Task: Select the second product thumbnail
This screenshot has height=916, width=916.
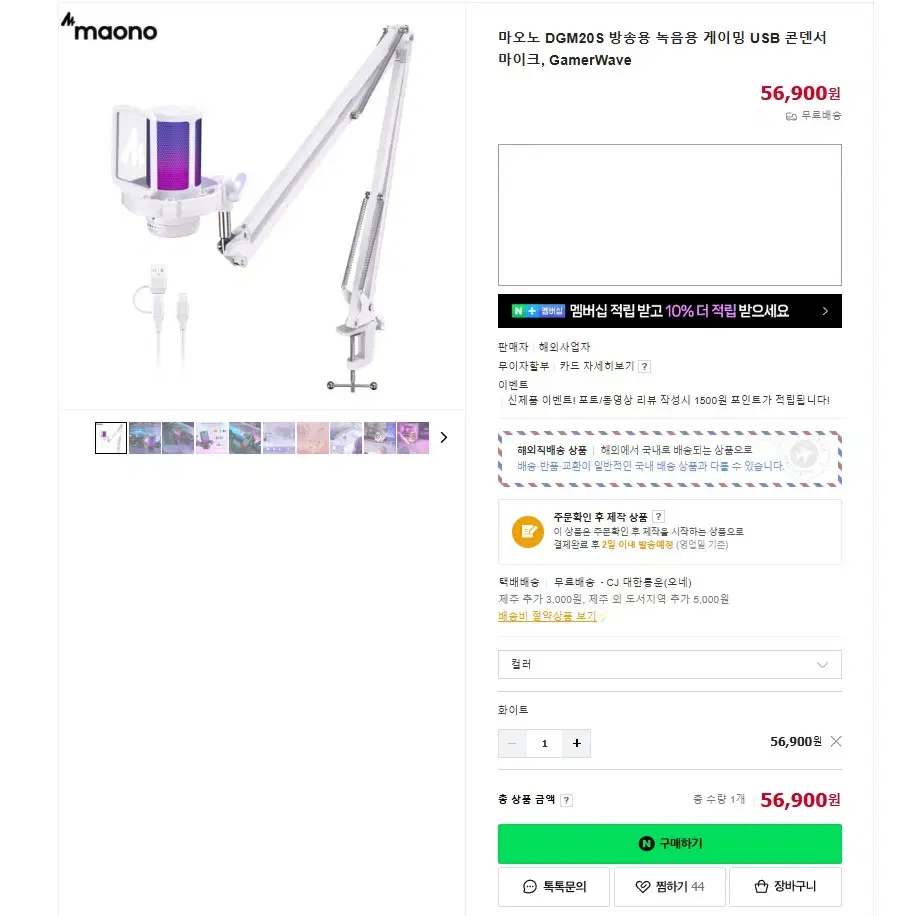Action: click(x=145, y=438)
